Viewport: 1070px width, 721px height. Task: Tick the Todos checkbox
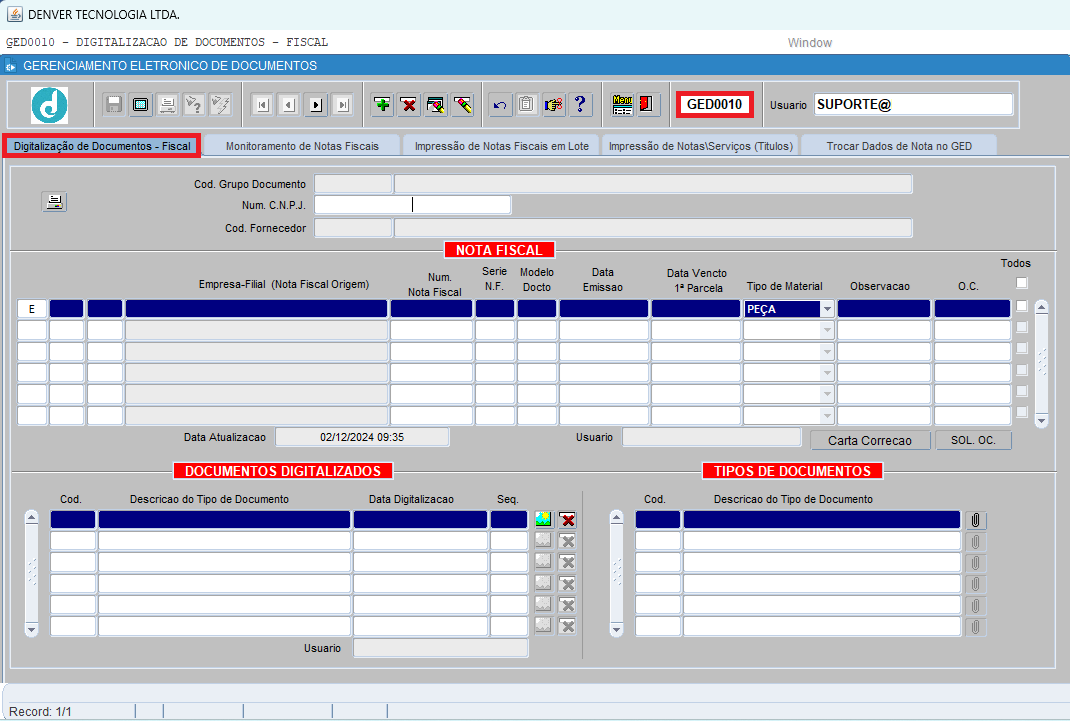1022,282
